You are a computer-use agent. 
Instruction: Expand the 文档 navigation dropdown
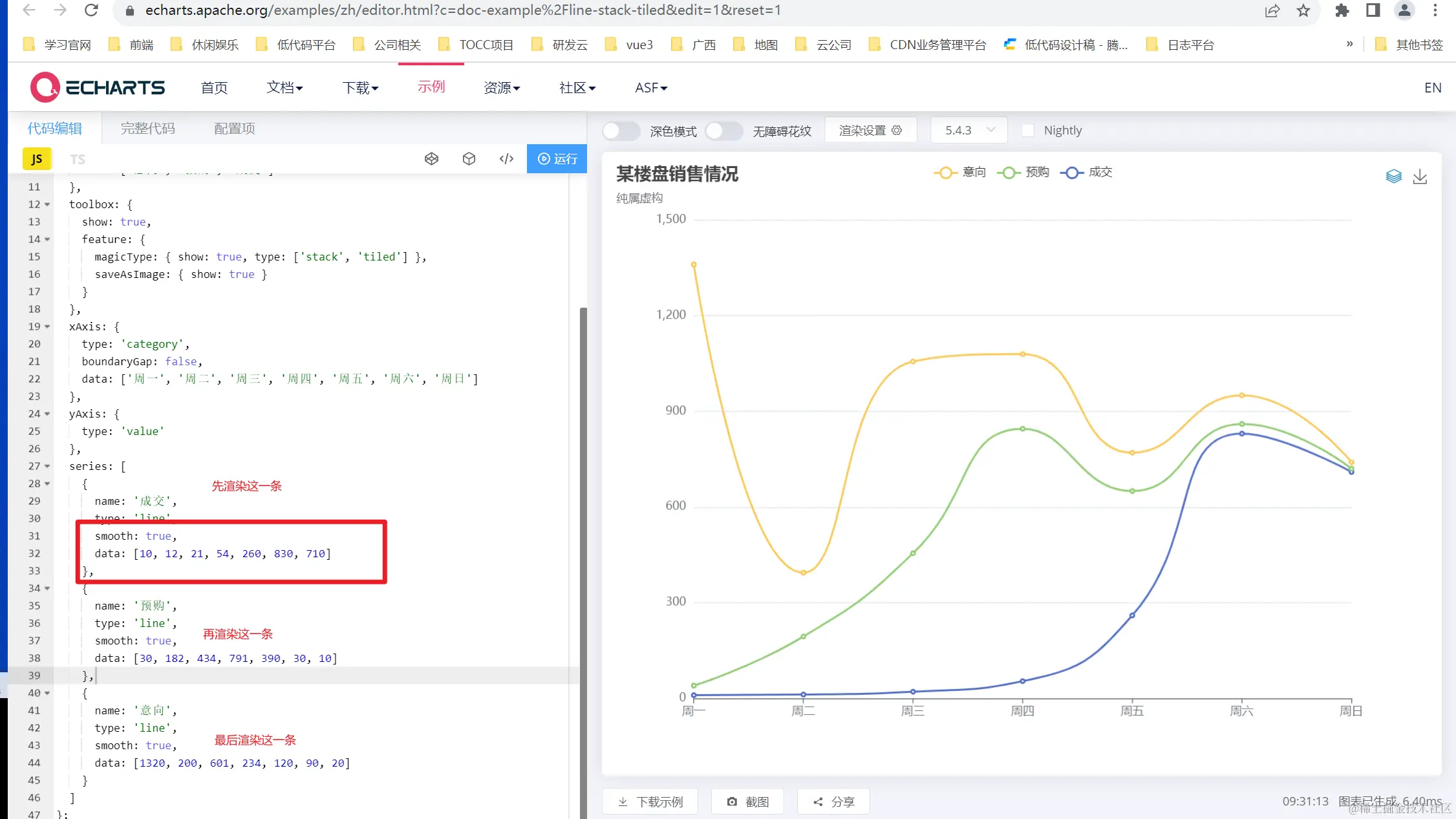coord(284,87)
